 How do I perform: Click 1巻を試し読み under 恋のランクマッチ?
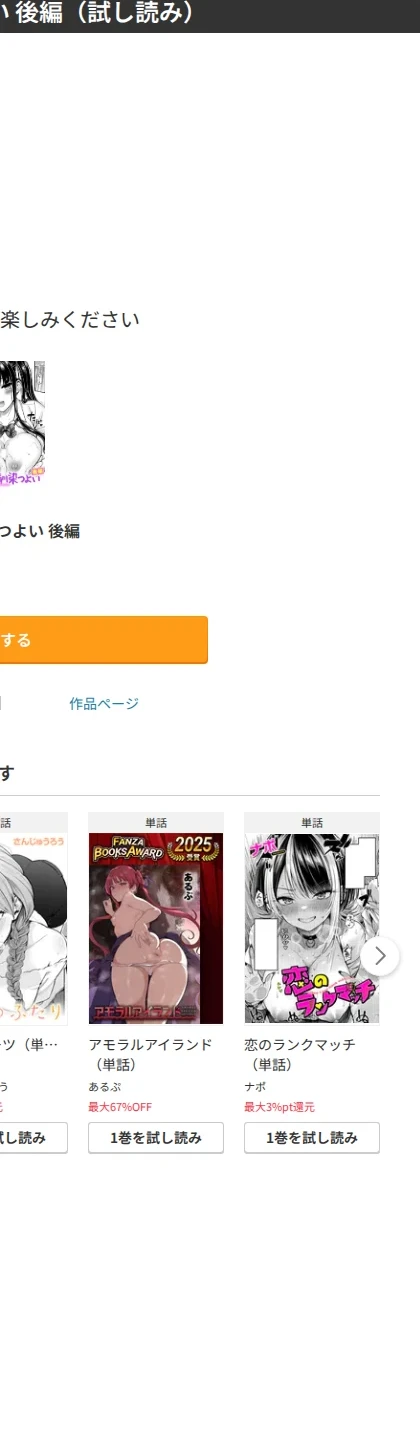(312, 1138)
